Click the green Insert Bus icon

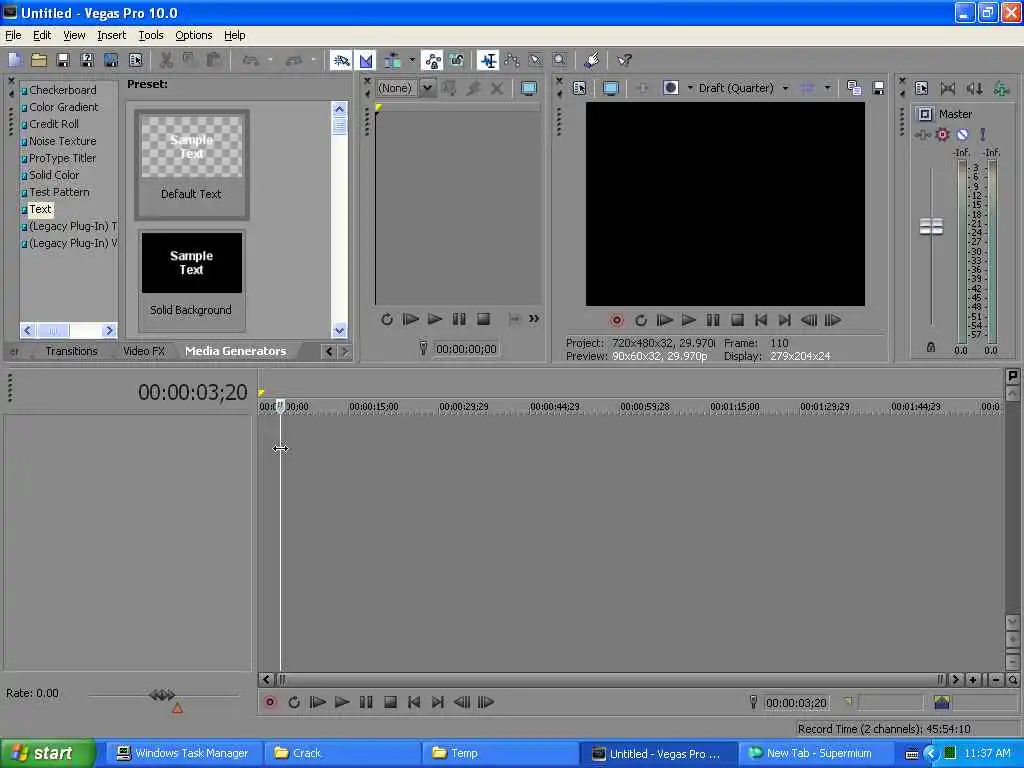pyautogui.click(x=1001, y=88)
